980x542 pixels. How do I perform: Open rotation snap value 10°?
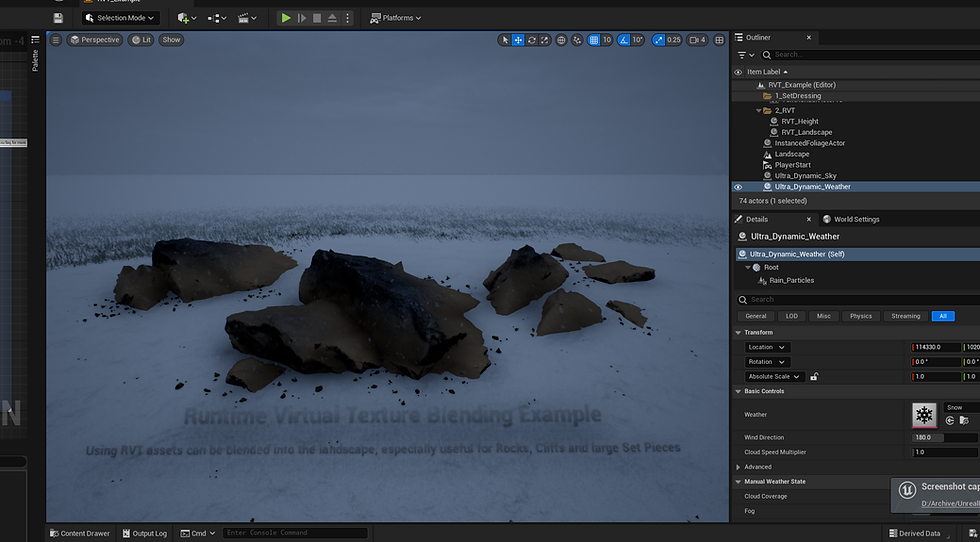click(638, 40)
